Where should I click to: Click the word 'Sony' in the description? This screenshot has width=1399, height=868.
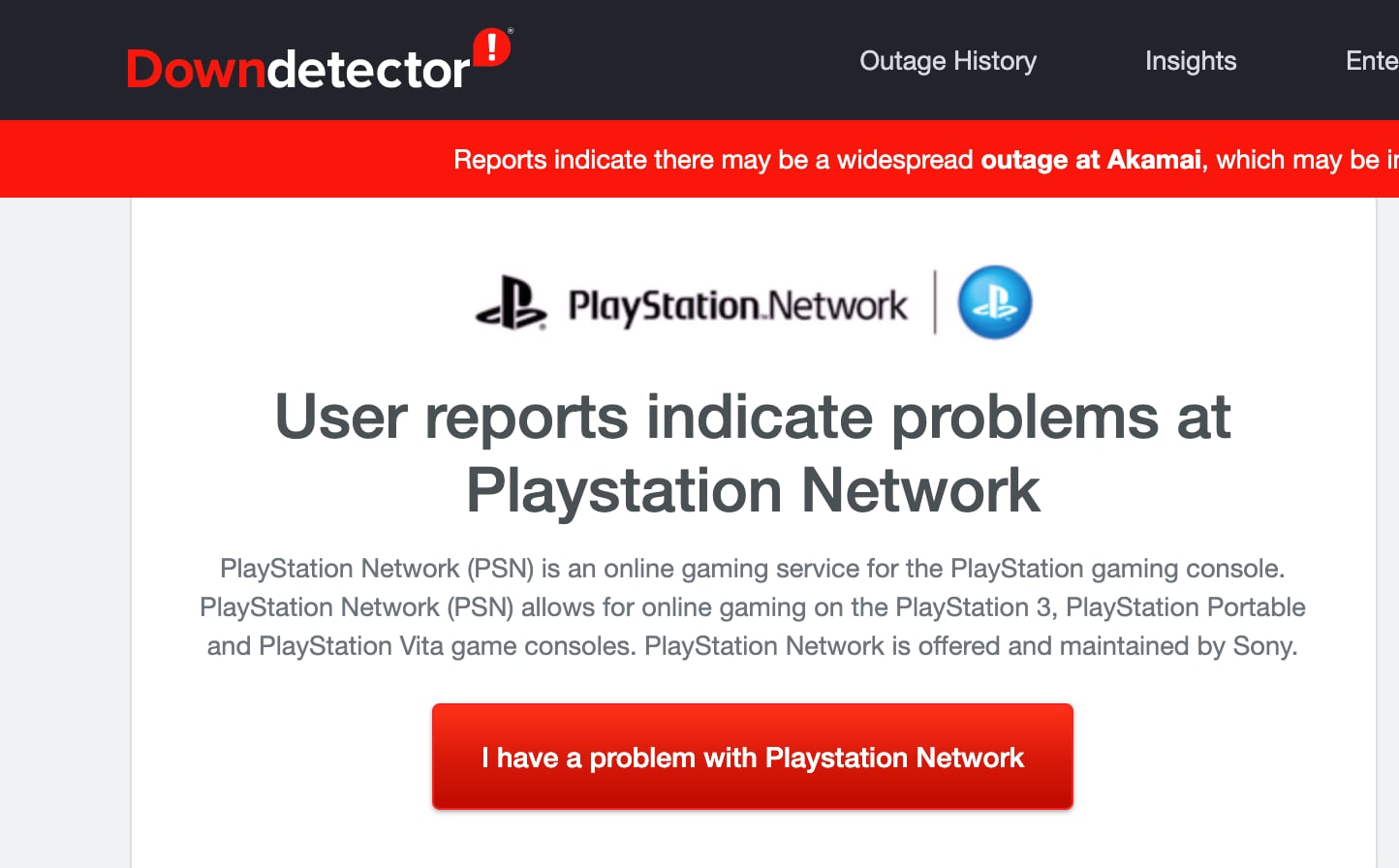tap(1262, 646)
